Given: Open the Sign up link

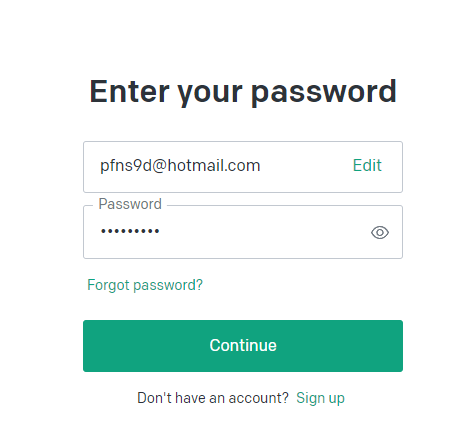Looking at the screenshot, I should coord(320,398).
